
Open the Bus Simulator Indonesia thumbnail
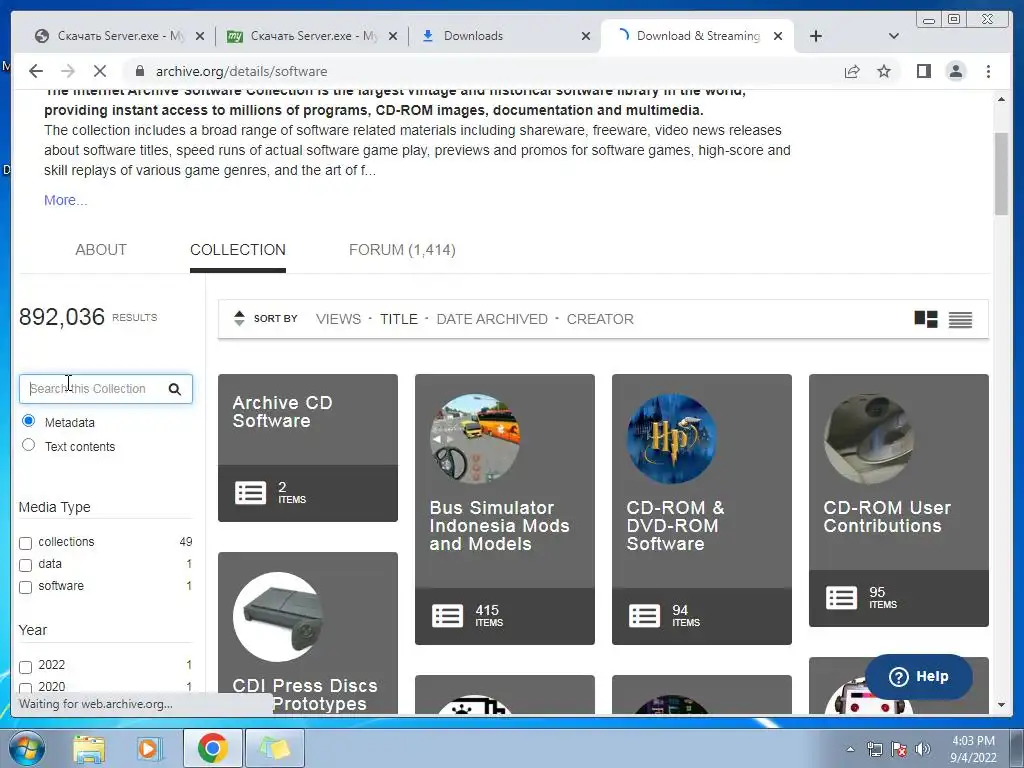(475, 438)
